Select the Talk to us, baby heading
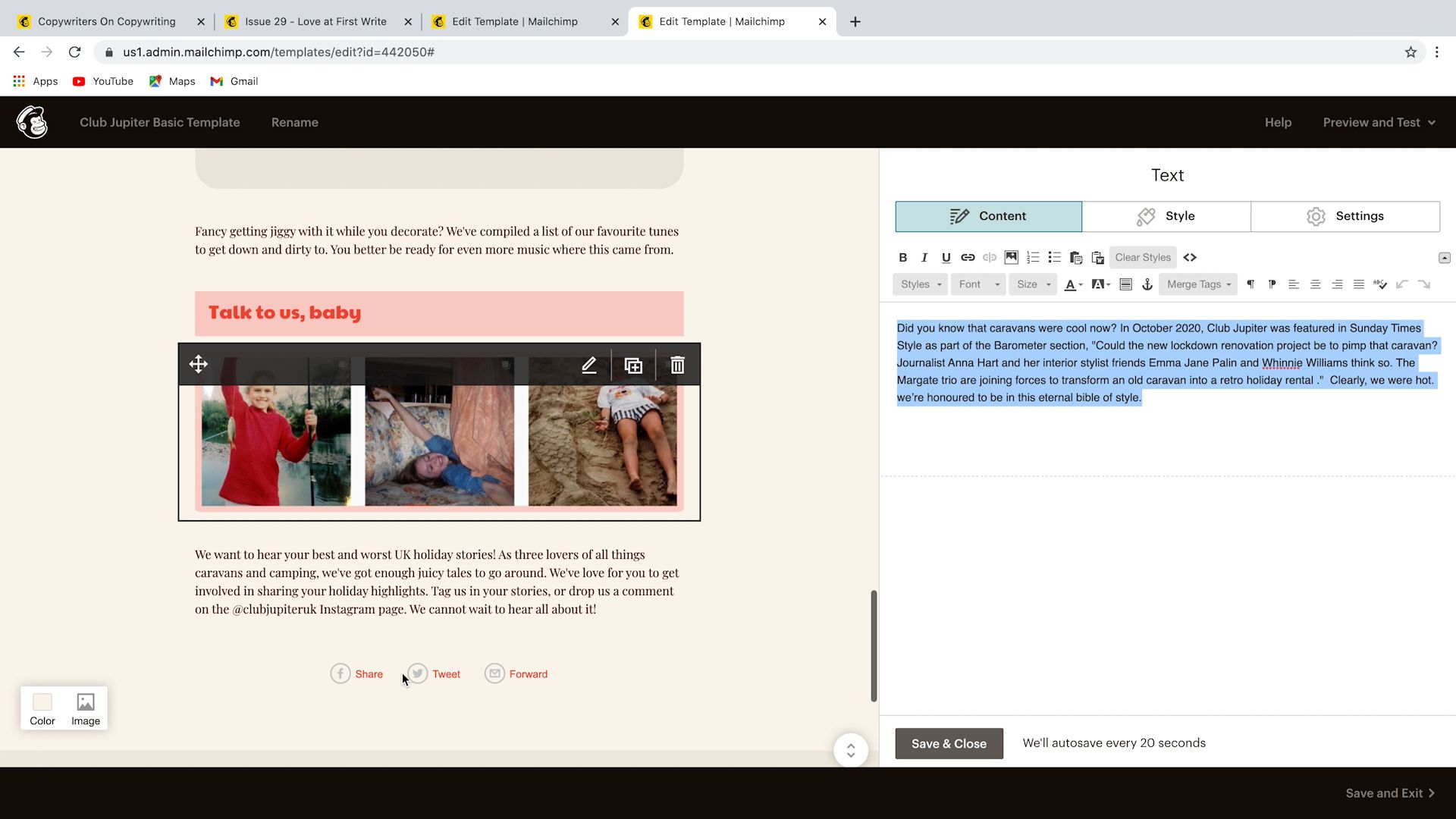The height and width of the screenshot is (819, 1456). click(x=284, y=312)
